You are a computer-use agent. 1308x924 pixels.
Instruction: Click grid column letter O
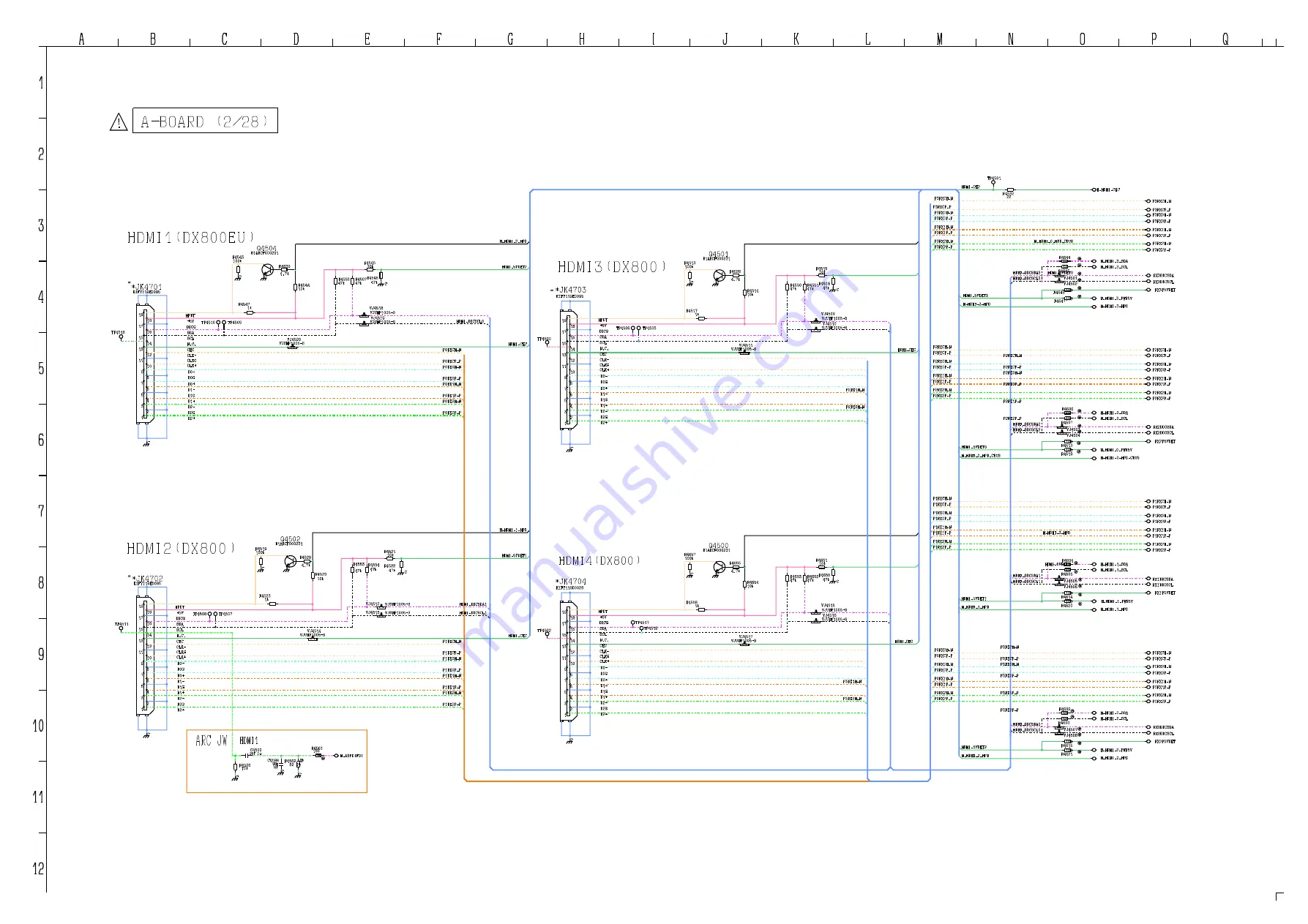pyautogui.click(x=1083, y=40)
